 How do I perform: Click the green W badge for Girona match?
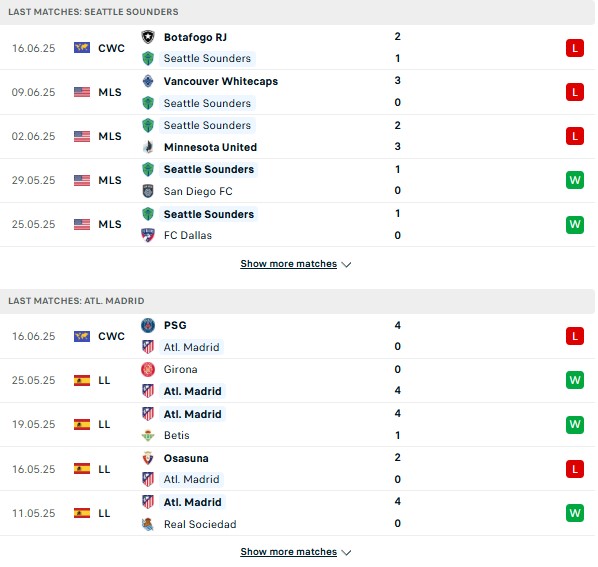[575, 380]
